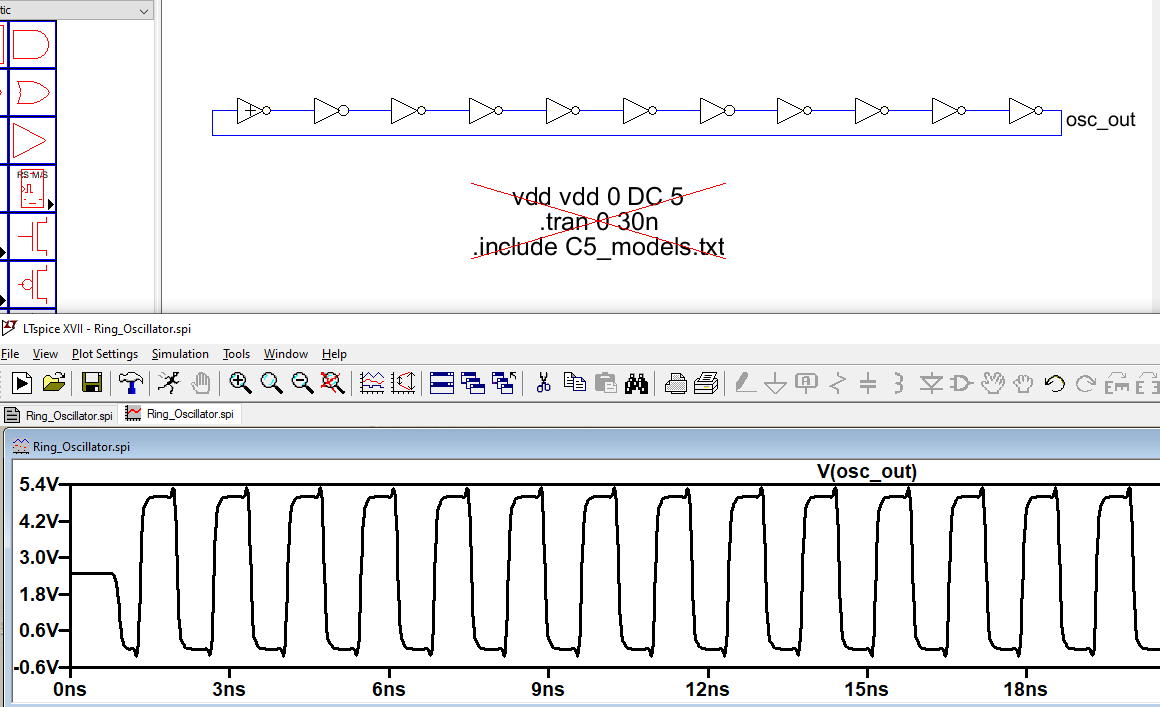Click the Resistor icon

click(x=837, y=383)
